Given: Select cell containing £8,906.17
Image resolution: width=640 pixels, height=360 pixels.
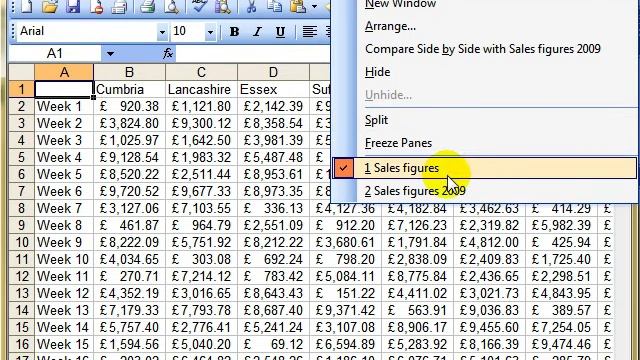Looking at the screenshot, I should [x=417, y=327].
